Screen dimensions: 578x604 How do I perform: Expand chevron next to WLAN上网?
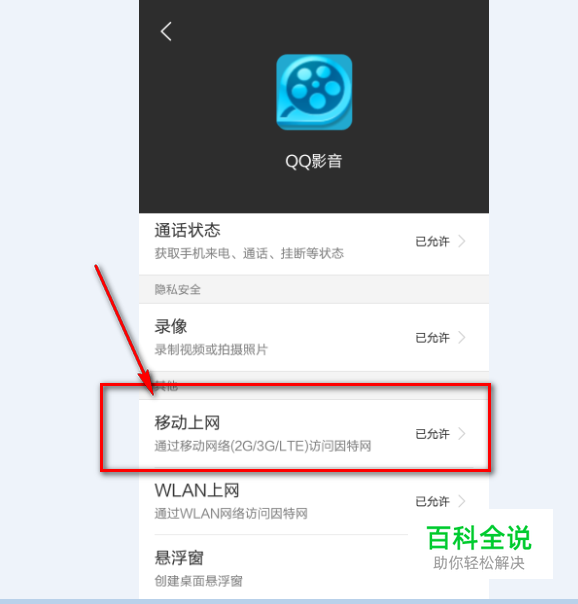[461, 501]
